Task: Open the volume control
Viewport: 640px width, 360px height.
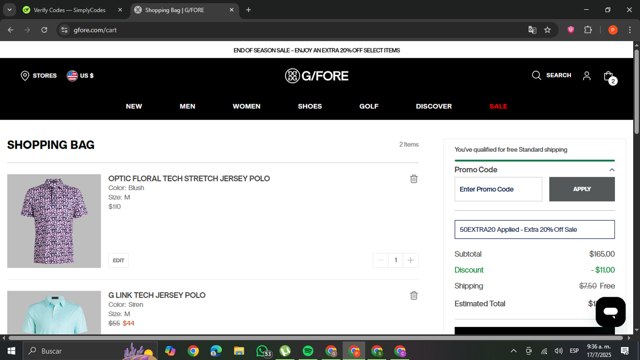Action: [559, 351]
